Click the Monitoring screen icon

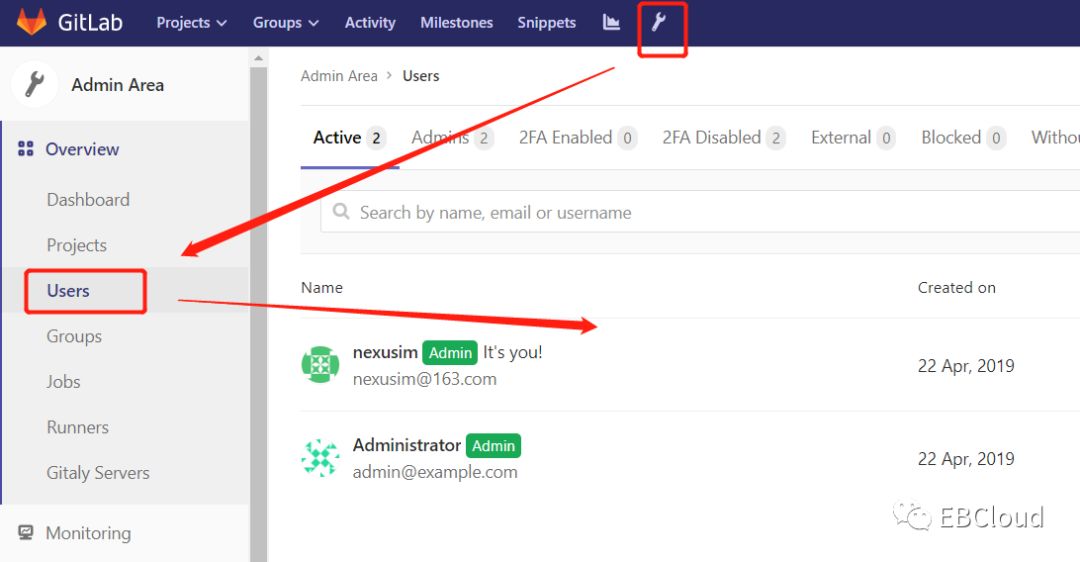tap(26, 533)
